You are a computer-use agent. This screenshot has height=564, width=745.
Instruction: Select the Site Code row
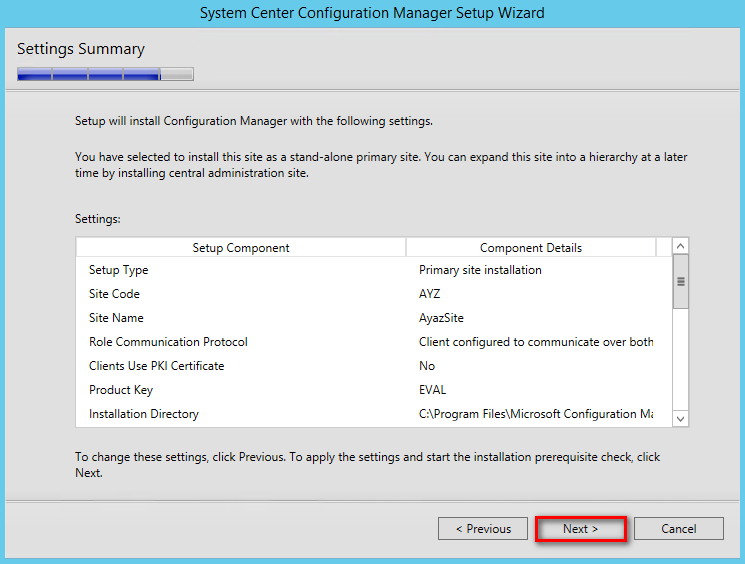point(374,294)
